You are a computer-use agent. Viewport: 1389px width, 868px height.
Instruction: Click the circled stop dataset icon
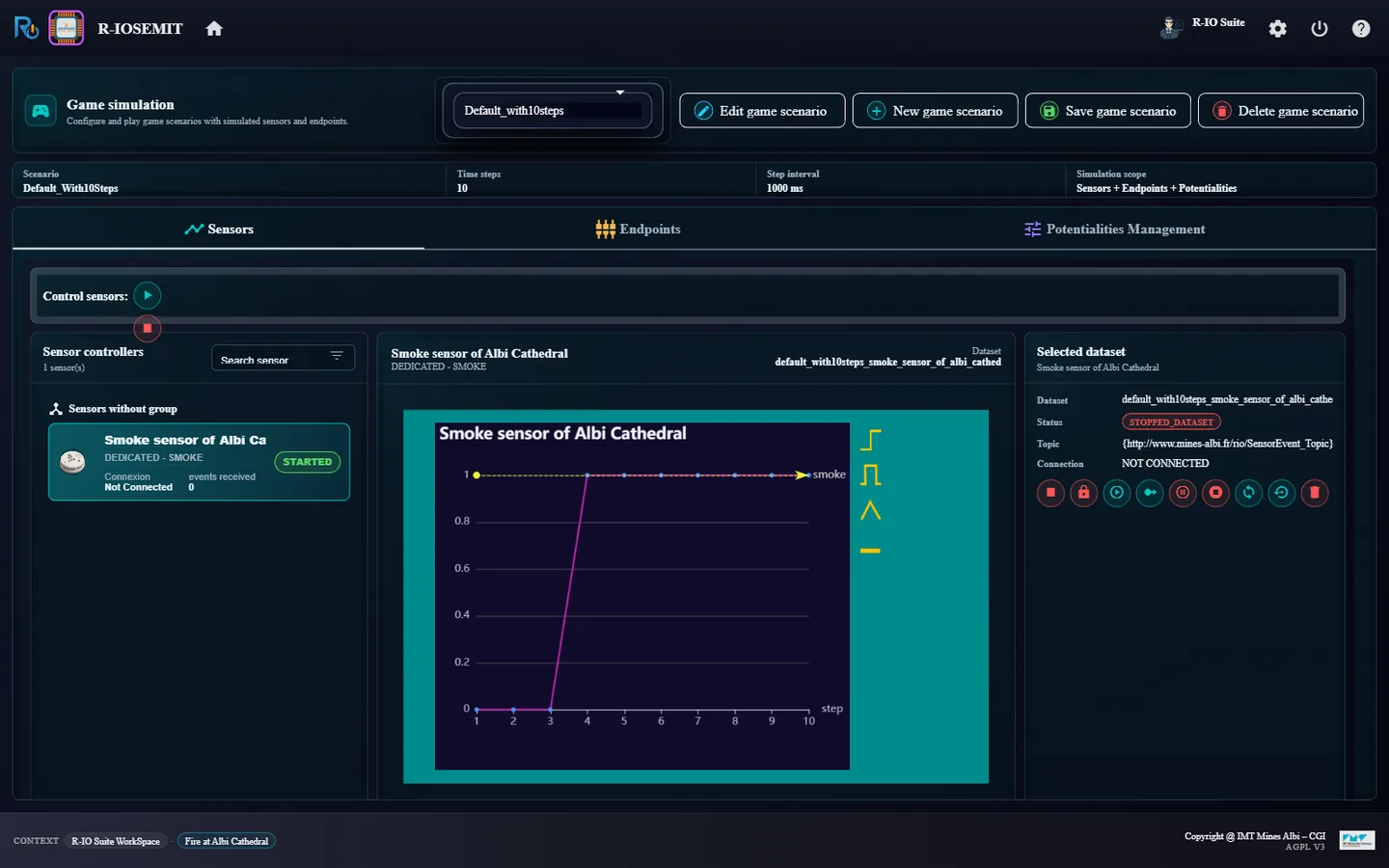point(1215,493)
